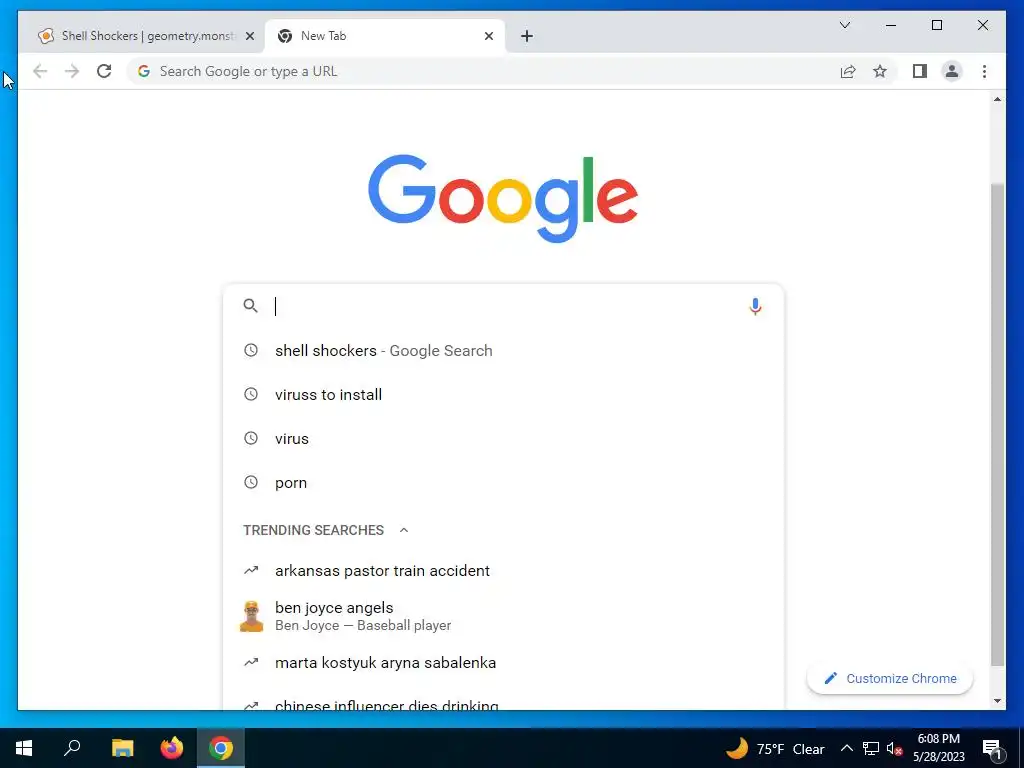Toggle the Chrome side panel icon
1024x768 pixels.
[920, 71]
